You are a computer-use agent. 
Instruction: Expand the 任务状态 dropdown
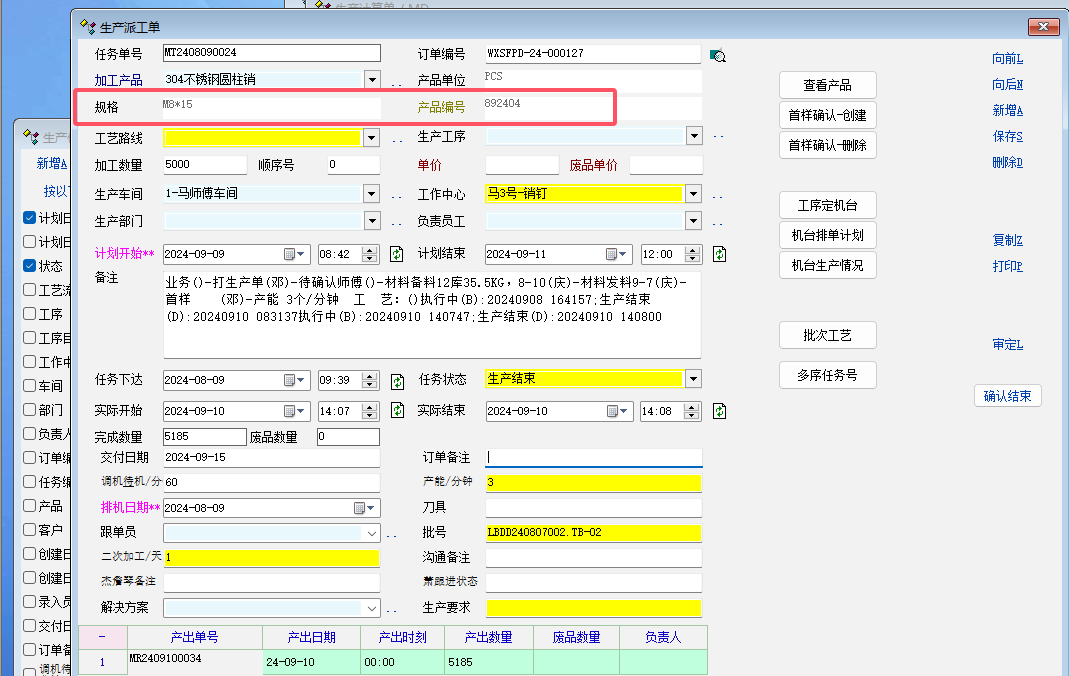[x=693, y=379]
